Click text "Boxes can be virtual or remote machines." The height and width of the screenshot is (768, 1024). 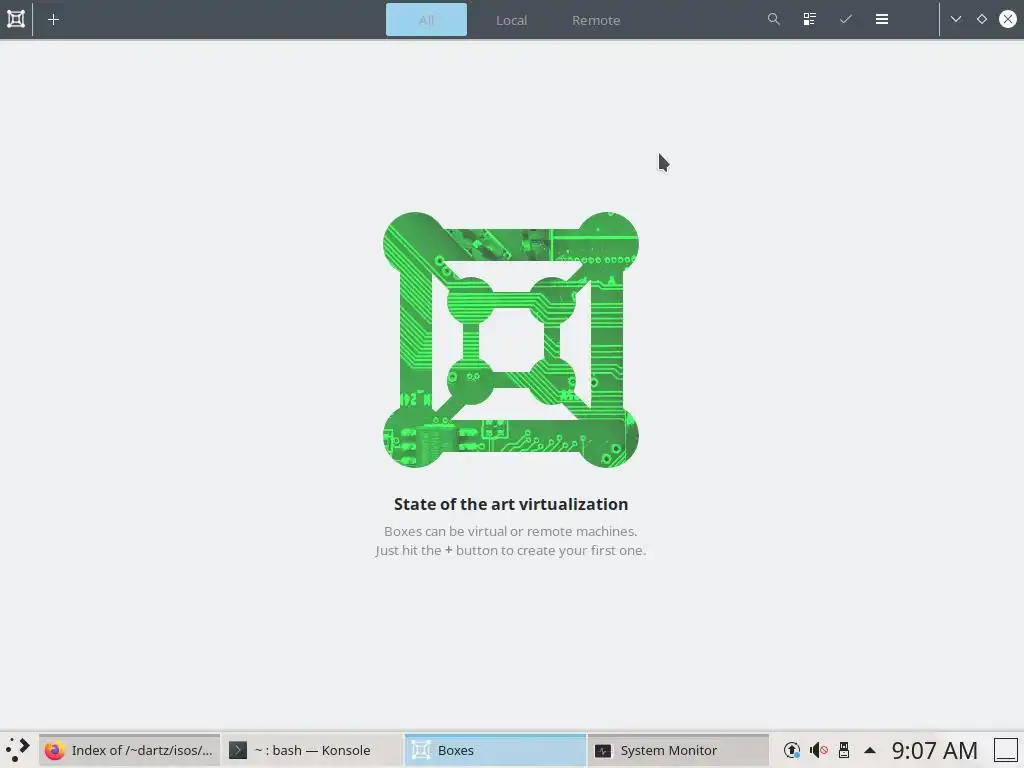[511, 531]
